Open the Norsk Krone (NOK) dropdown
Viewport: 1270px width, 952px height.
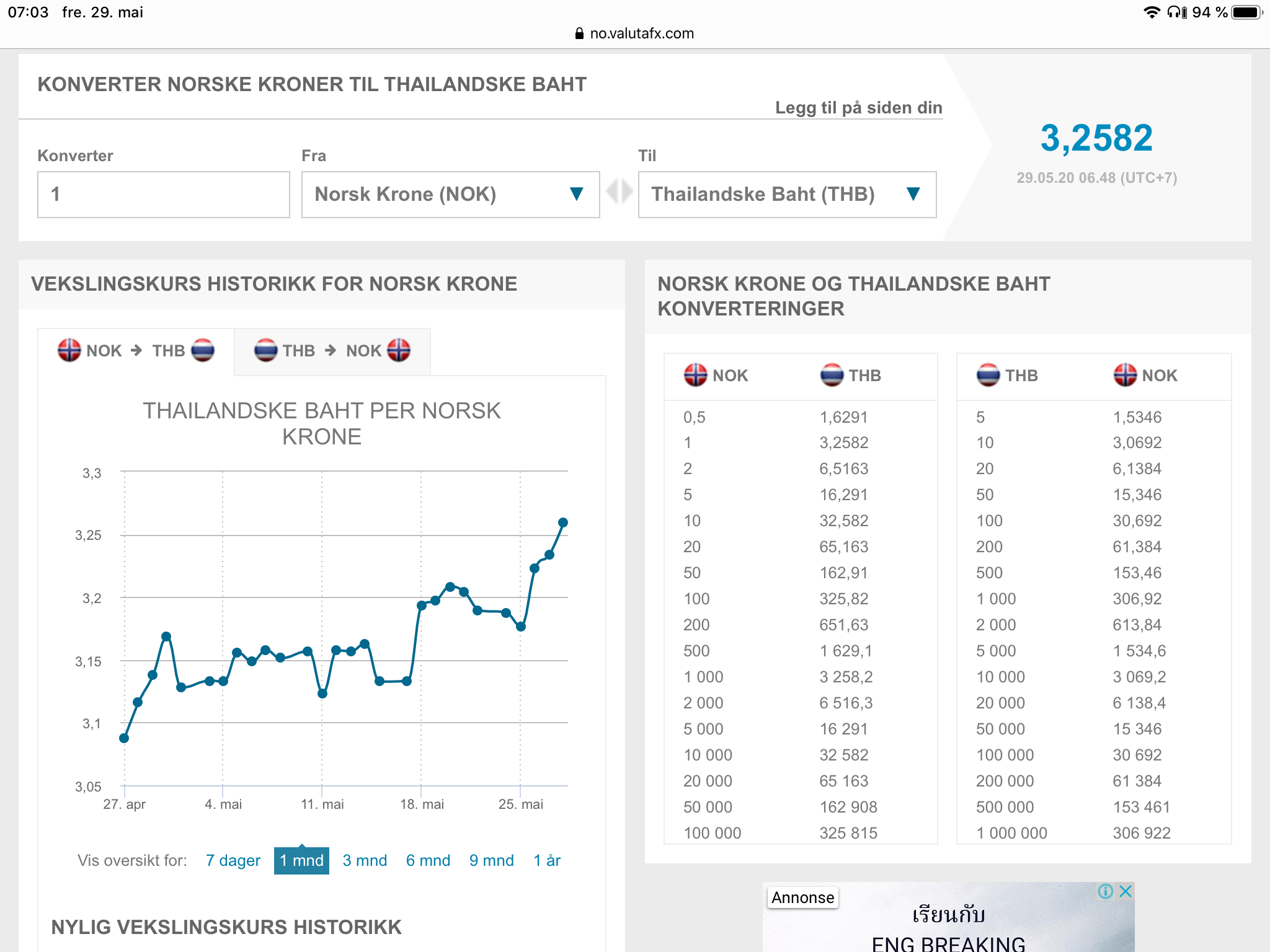(x=450, y=195)
